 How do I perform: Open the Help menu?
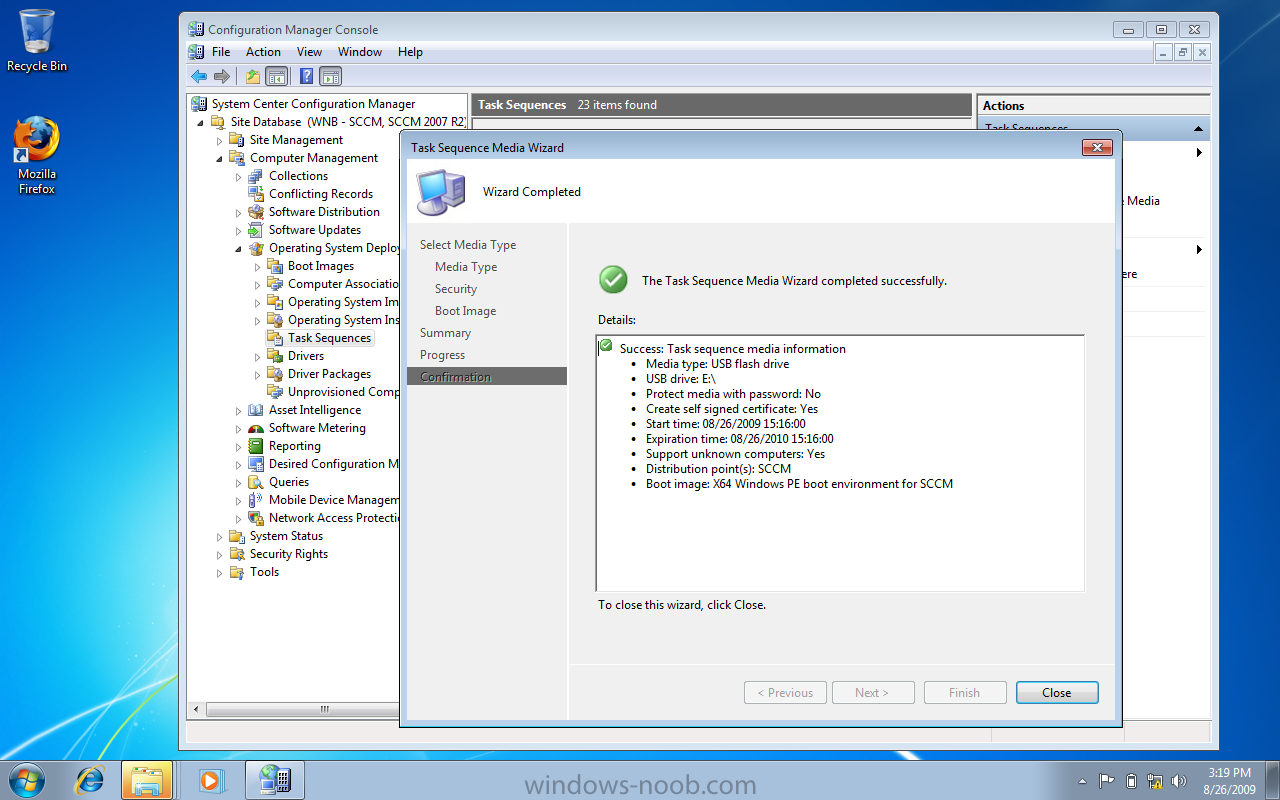410,52
